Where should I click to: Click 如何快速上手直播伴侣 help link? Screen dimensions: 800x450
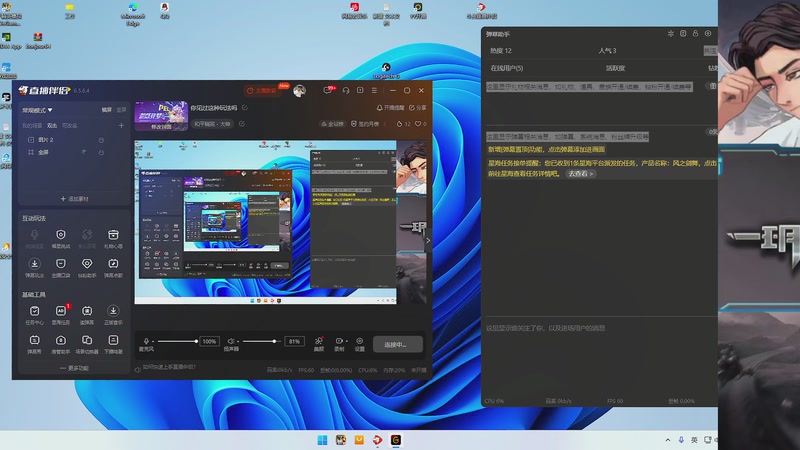click(x=169, y=367)
